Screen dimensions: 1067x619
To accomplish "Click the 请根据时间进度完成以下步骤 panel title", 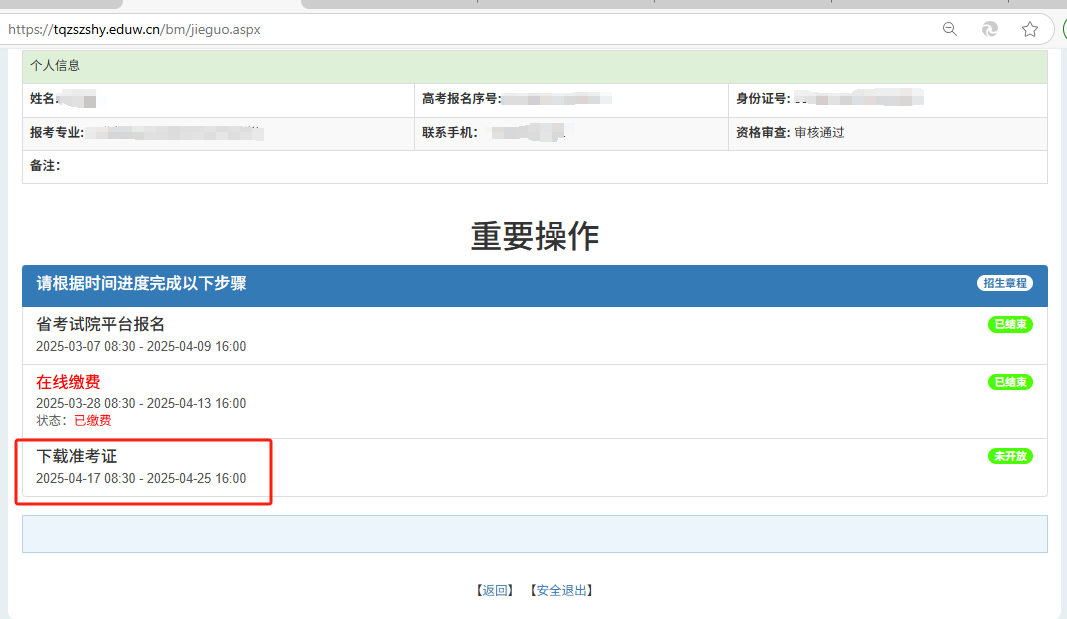I will [142, 283].
